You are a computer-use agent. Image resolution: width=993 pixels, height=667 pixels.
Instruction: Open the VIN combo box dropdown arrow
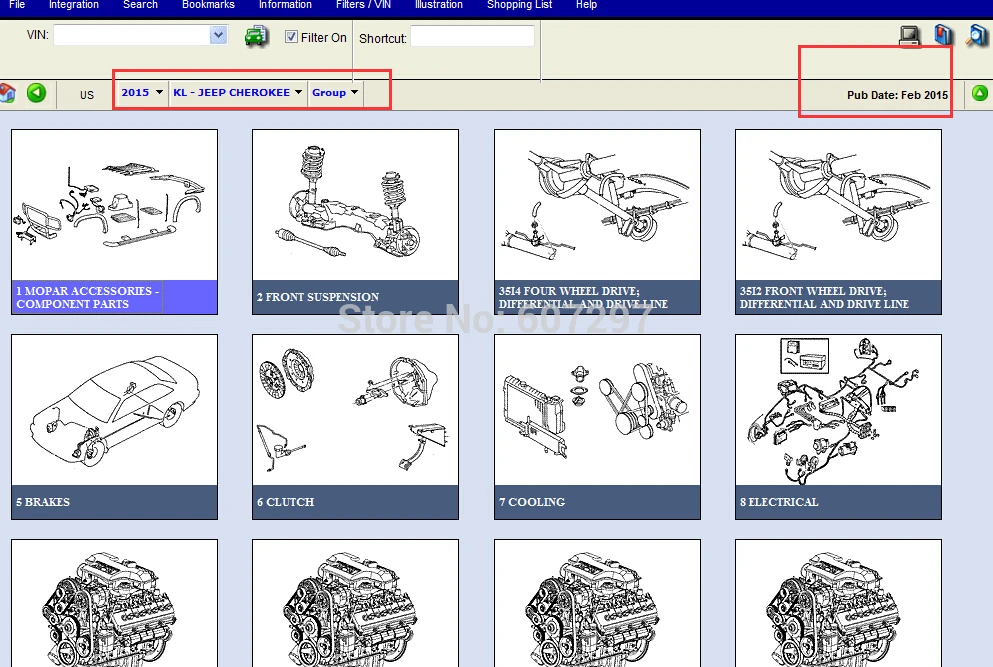(x=218, y=35)
